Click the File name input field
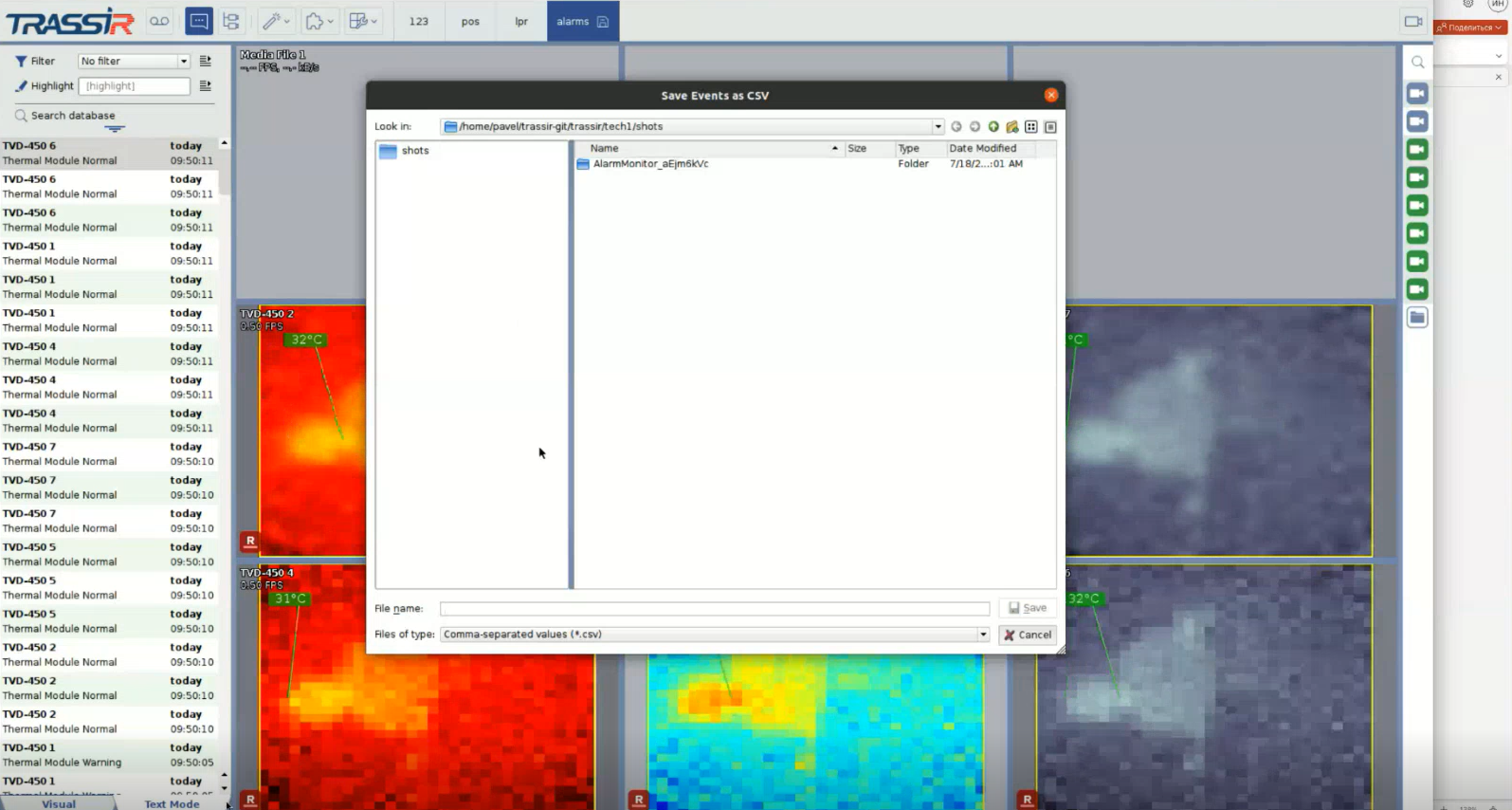Viewport: 1512px width, 810px height. coord(715,609)
